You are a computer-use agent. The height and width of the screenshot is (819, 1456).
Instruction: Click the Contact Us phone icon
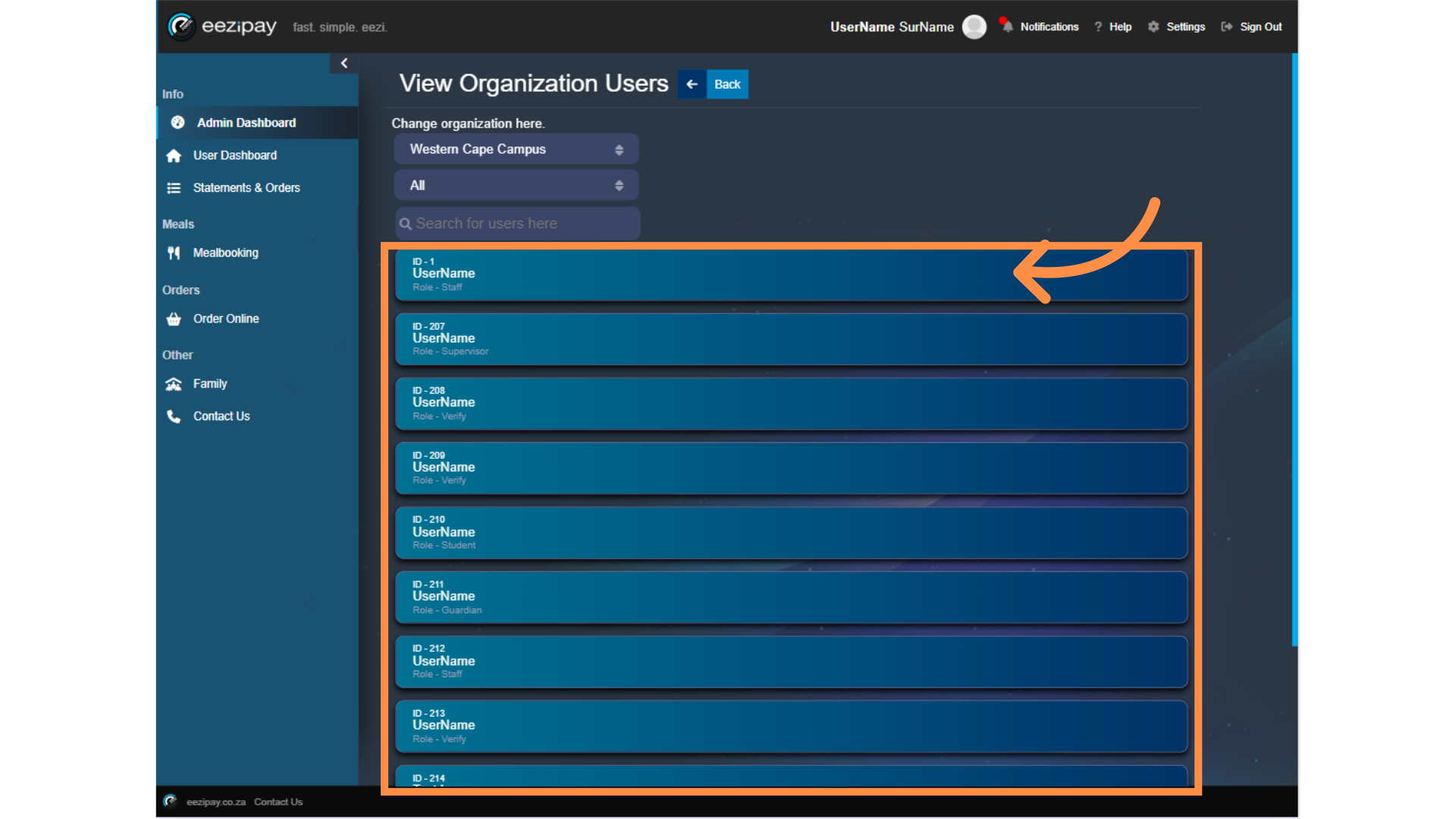[x=174, y=416]
